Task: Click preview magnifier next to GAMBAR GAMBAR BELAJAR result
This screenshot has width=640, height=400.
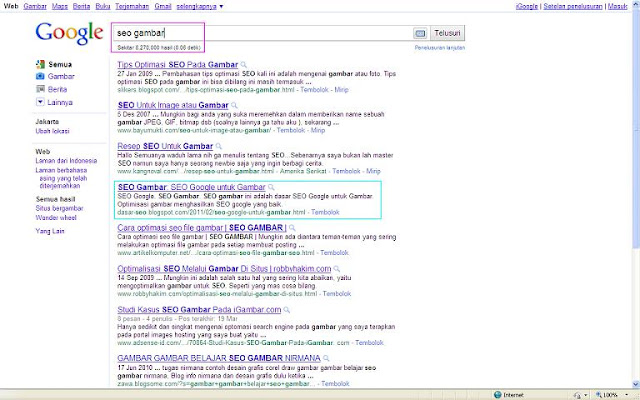Action: (x=326, y=358)
